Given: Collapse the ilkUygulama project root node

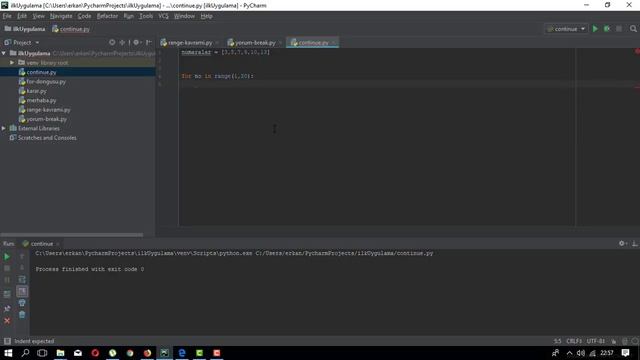Looking at the screenshot, I should point(4,53).
